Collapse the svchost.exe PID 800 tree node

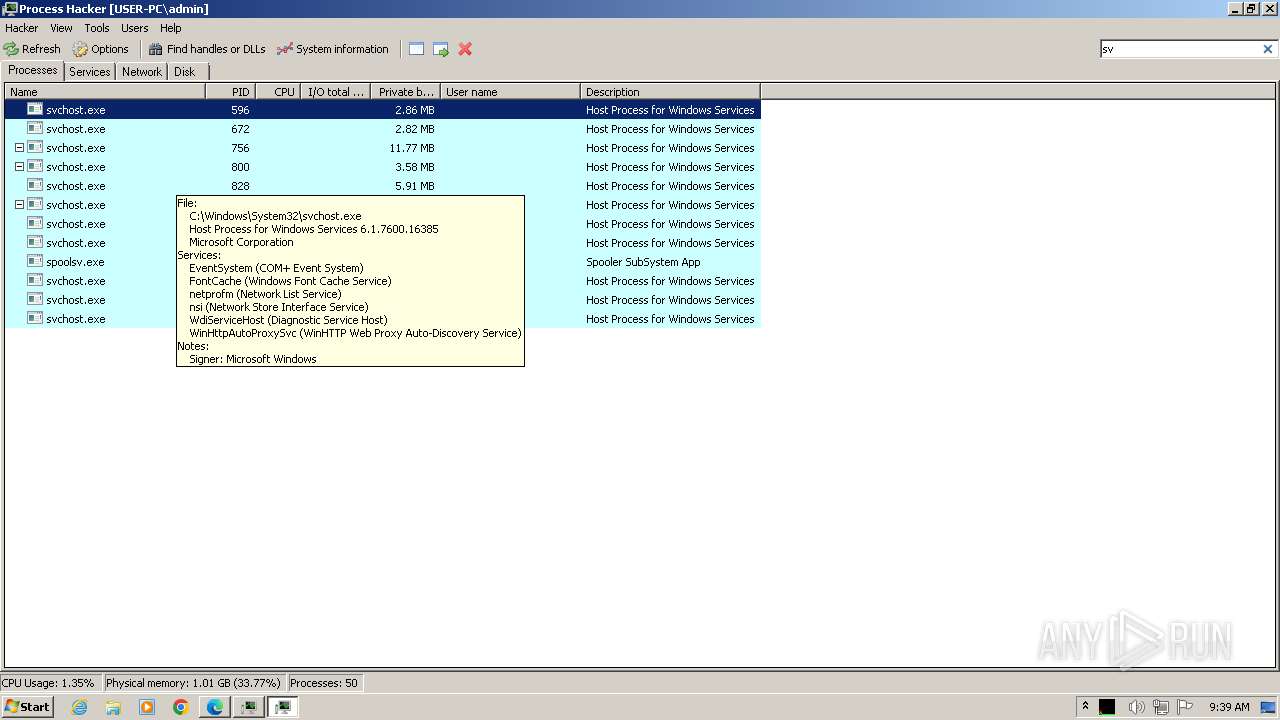coord(19,166)
